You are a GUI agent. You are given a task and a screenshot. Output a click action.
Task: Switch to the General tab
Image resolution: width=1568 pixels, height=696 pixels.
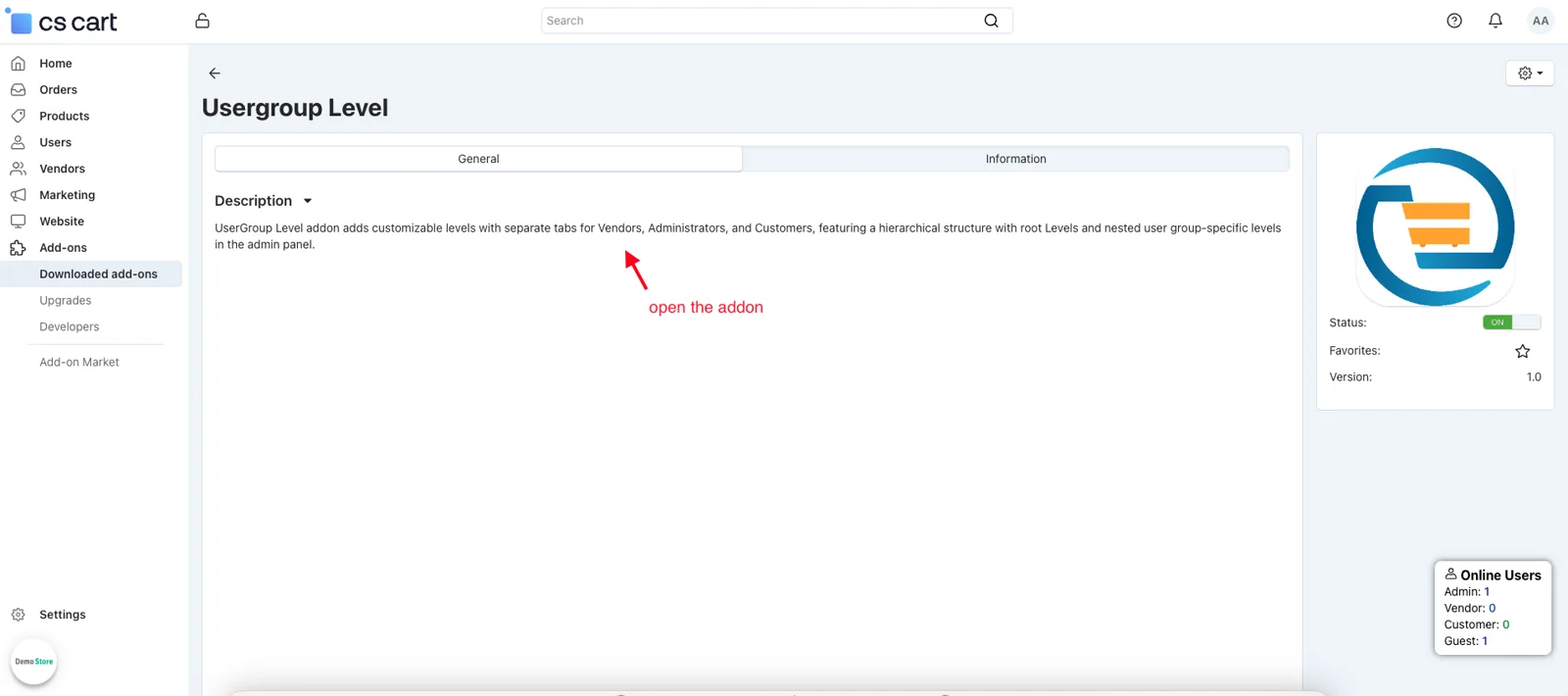(478, 159)
